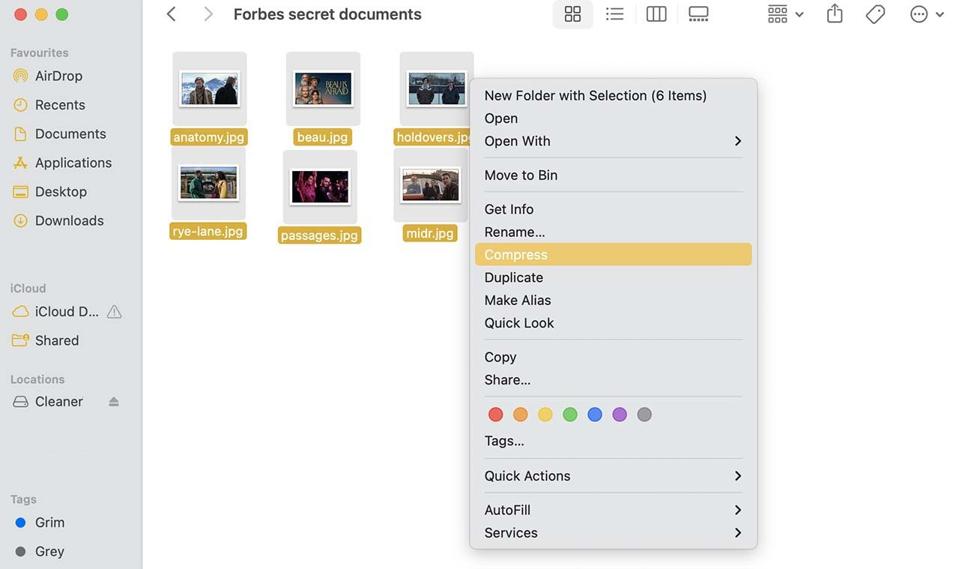The height and width of the screenshot is (569, 959).
Task: Choose New Folder with Selection
Action: (595, 96)
